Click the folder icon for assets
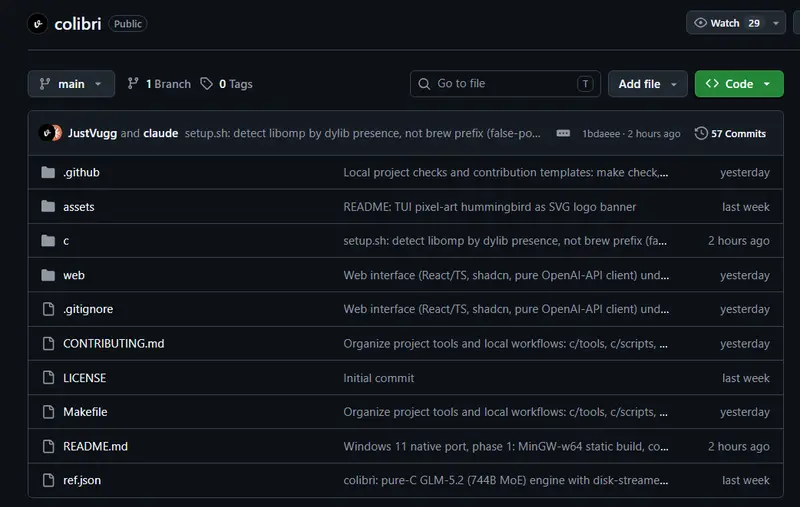 pos(48,207)
